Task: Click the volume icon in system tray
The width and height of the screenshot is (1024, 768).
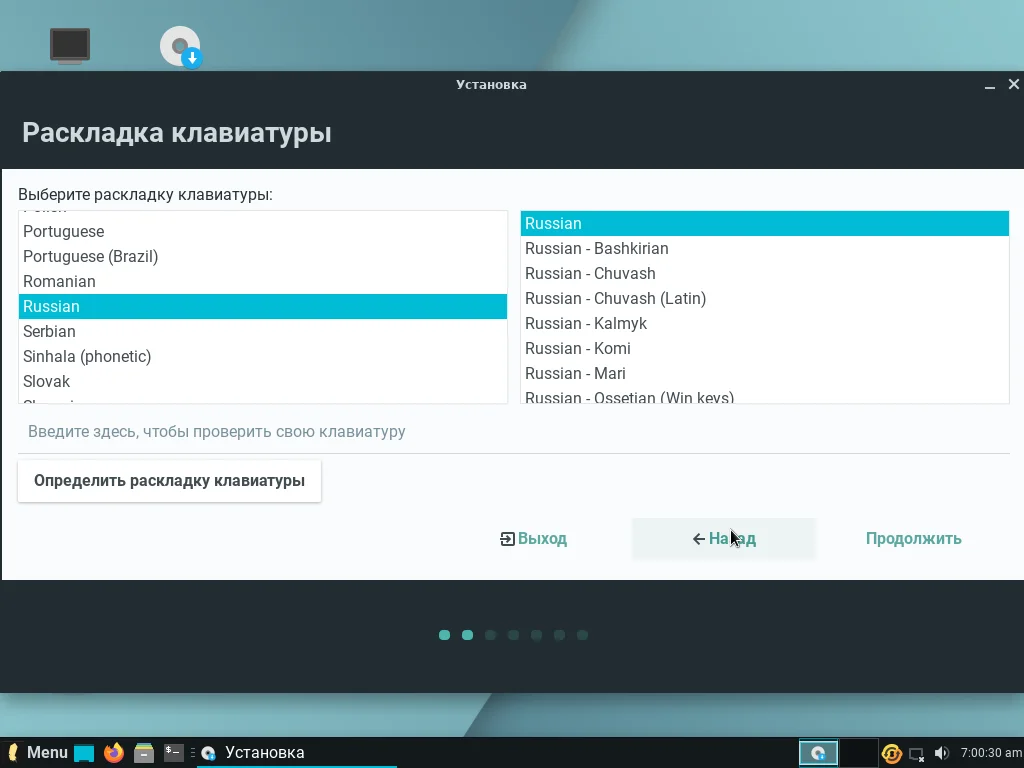Action: pyautogui.click(x=940, y=752)
